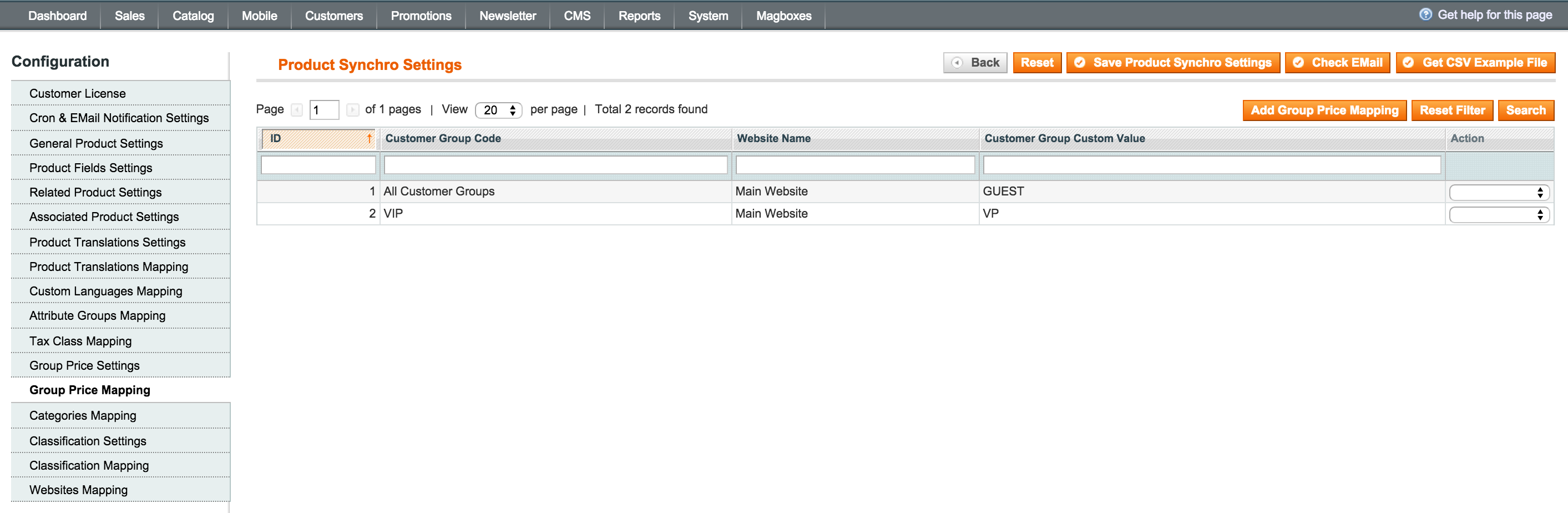Open Custom Languages Mapping tab
This screenshot has height=513, width=1568.
click(x=120, y=291)
